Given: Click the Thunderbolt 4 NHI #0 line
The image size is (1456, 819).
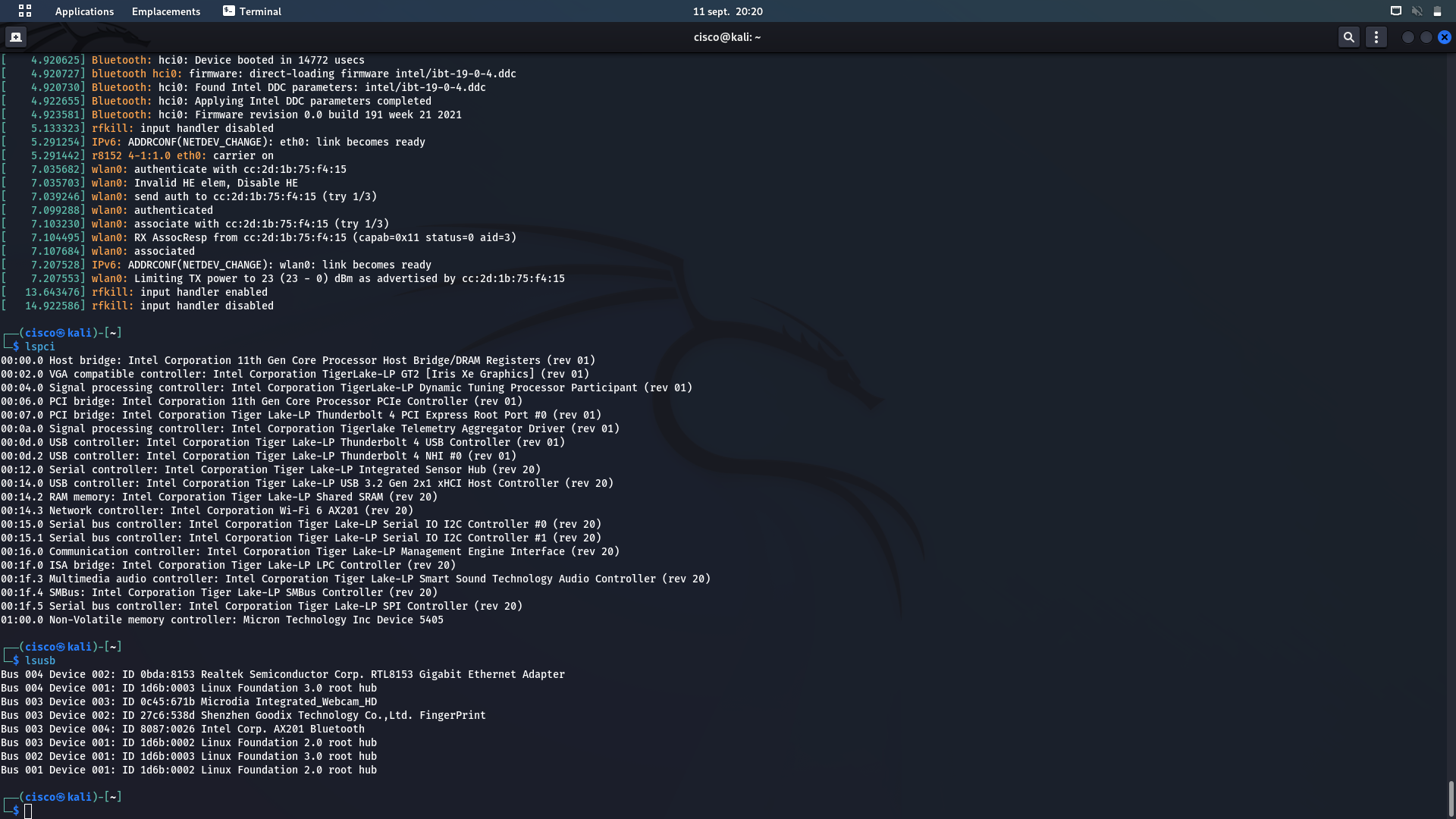Looking at the screenshot, I should 259,456.
